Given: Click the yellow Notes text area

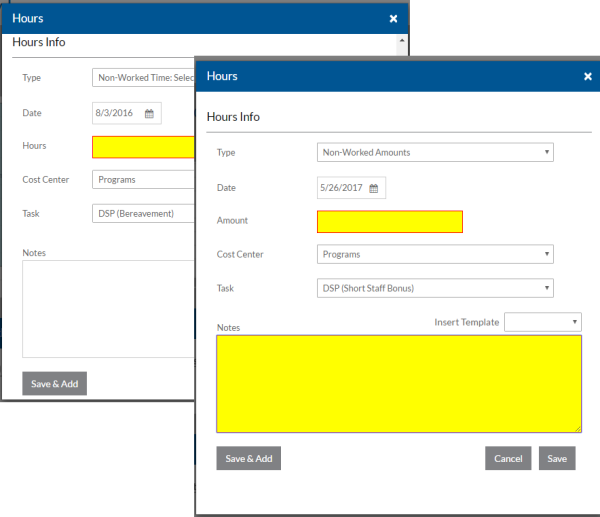Looking at the screenshot, I should pos(398,384).
